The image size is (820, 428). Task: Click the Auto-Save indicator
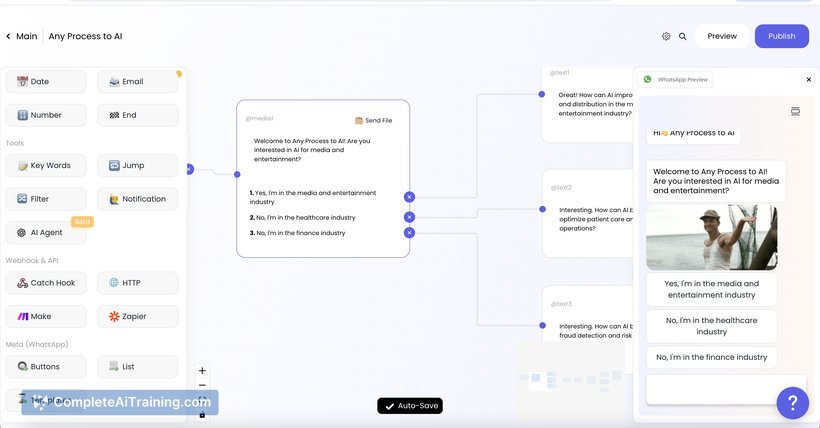[x=410, y=406]
